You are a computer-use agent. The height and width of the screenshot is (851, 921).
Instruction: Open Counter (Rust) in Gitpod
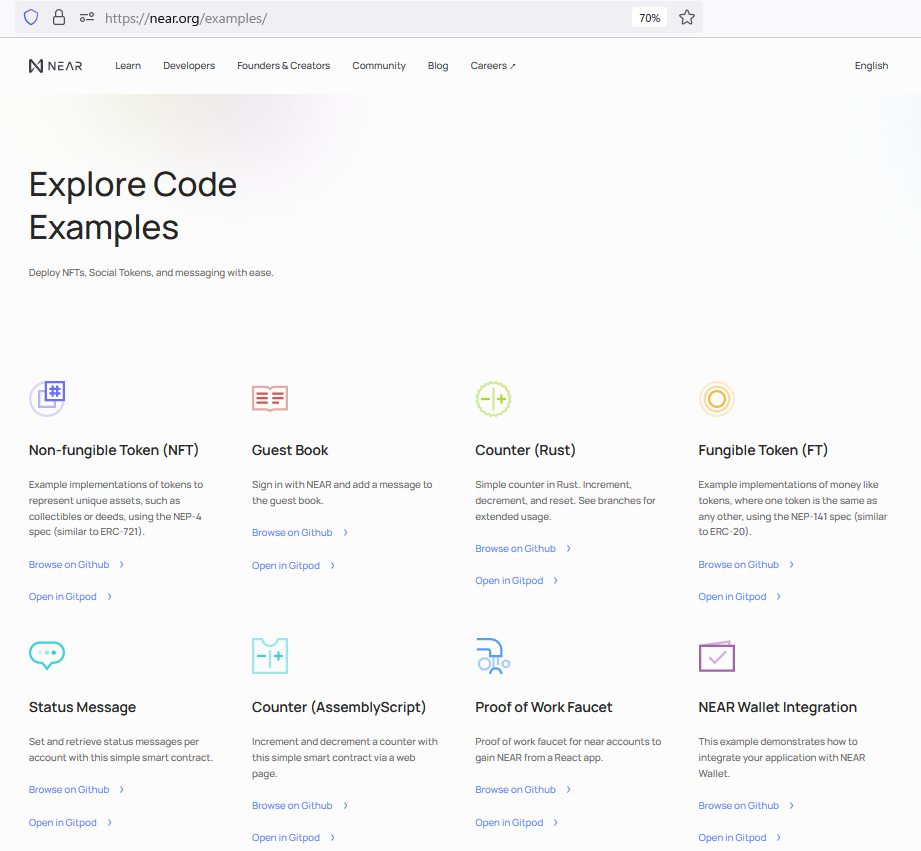[x=509, y=581]
